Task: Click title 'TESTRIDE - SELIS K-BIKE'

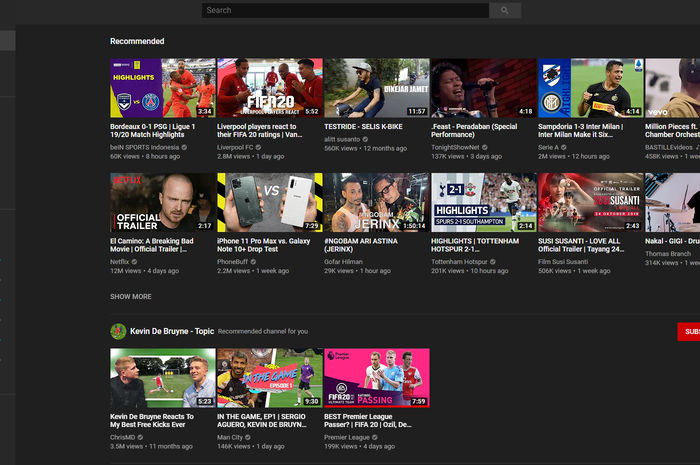Action: [x=363, y=127]
